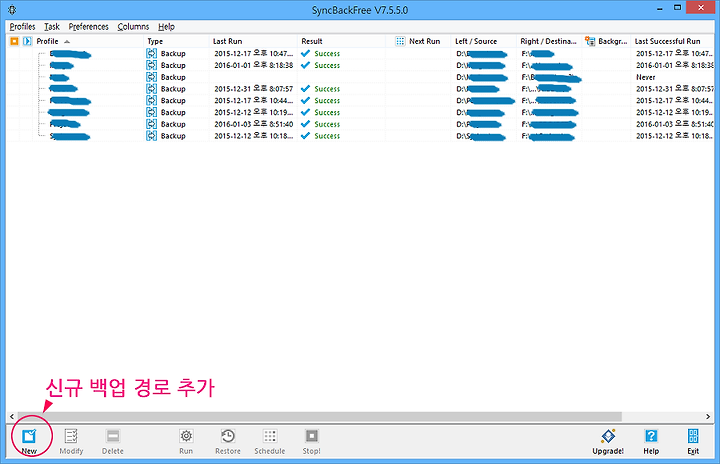
Task: Click success checkmark in 8:18:38 row
Action: (305, 65)
